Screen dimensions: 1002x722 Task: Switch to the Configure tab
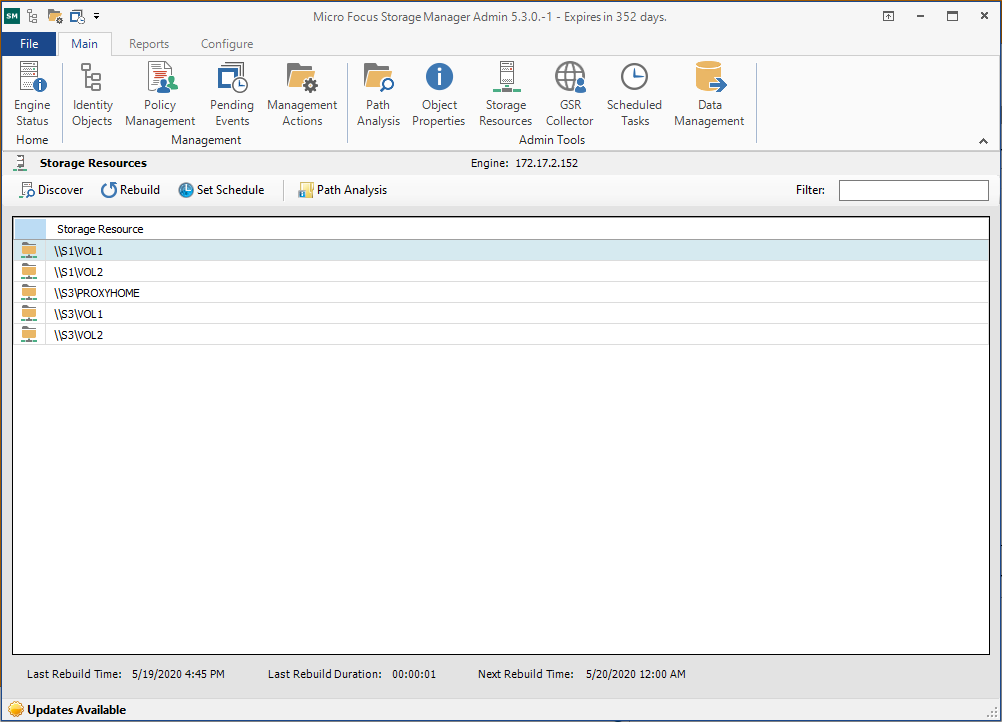(227, 43)
